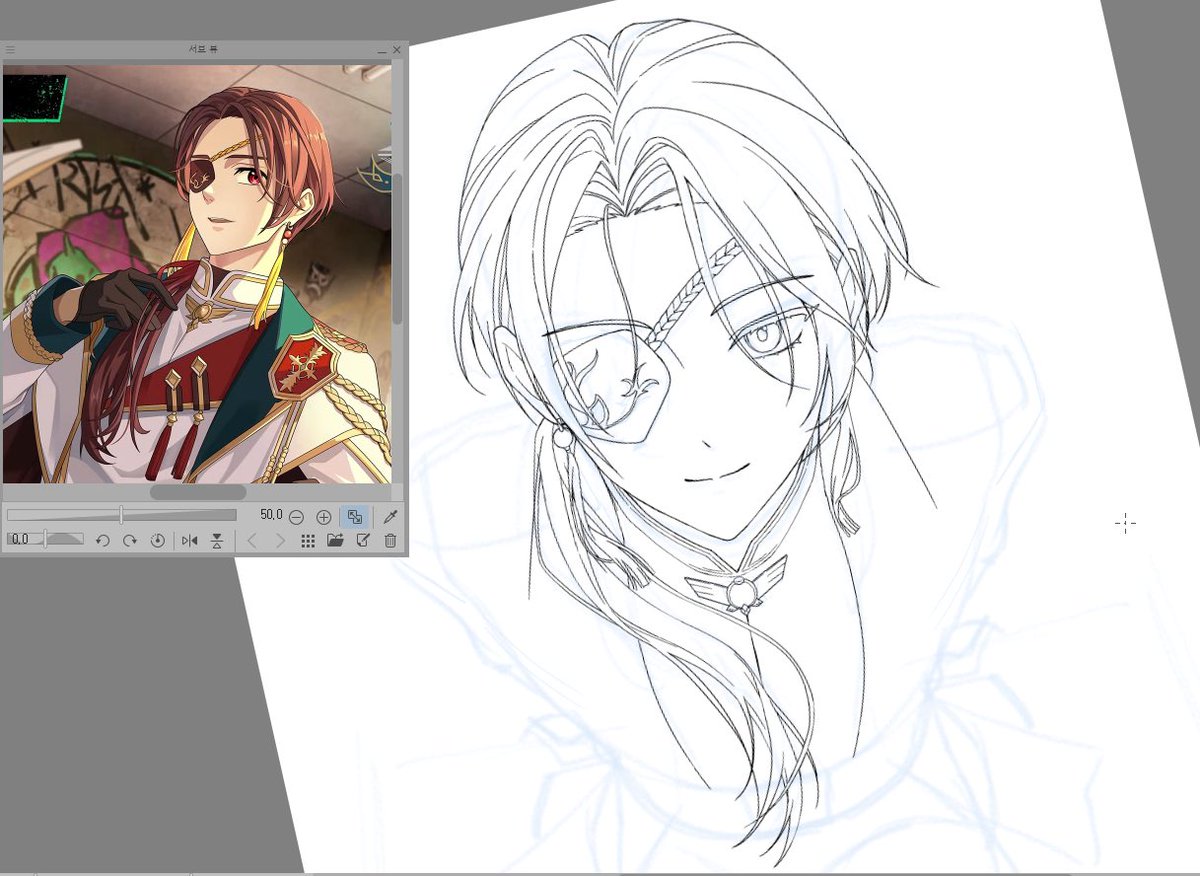The height and width of the screenshot is (876, 1200).
Task: Activate the Sub View eyedropper
Action: [390, 517]
